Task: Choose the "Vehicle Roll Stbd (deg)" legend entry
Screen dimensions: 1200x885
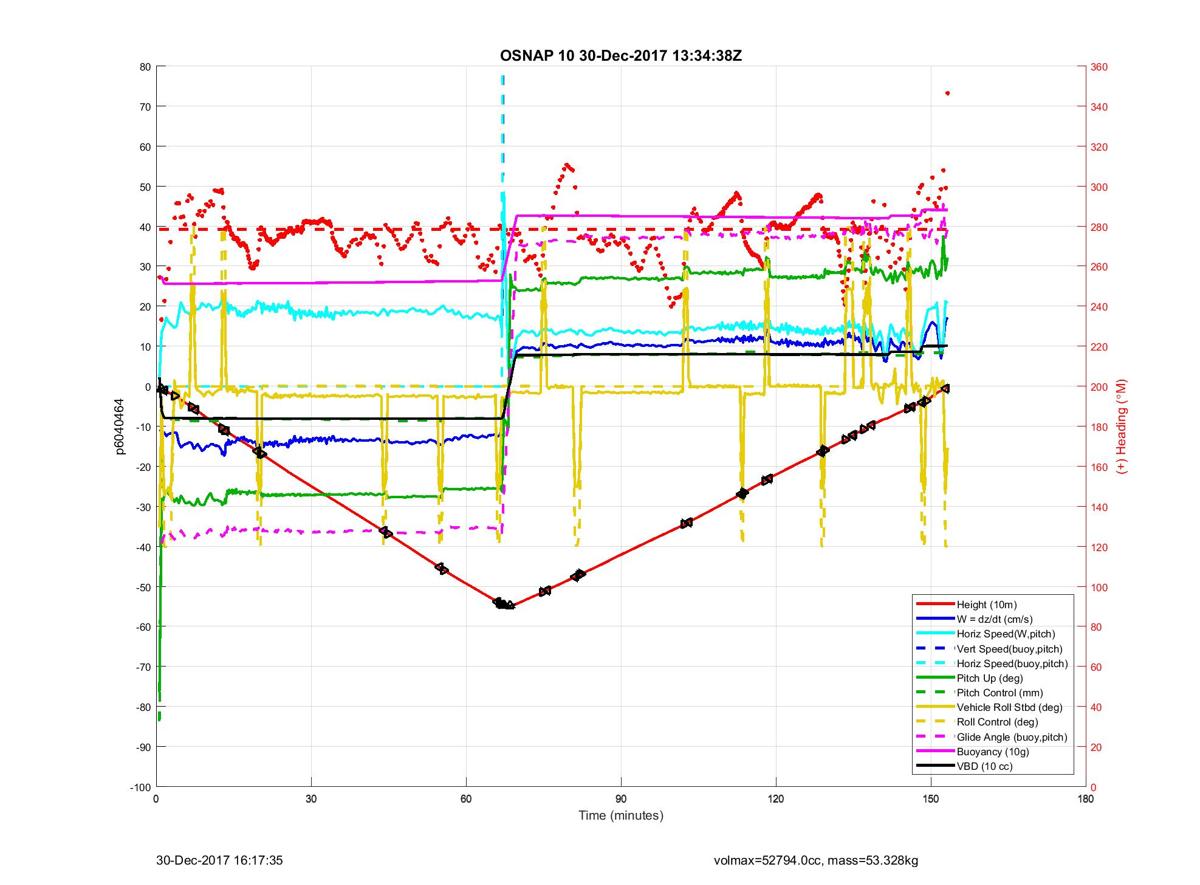Action: [x=1010, y=707]
